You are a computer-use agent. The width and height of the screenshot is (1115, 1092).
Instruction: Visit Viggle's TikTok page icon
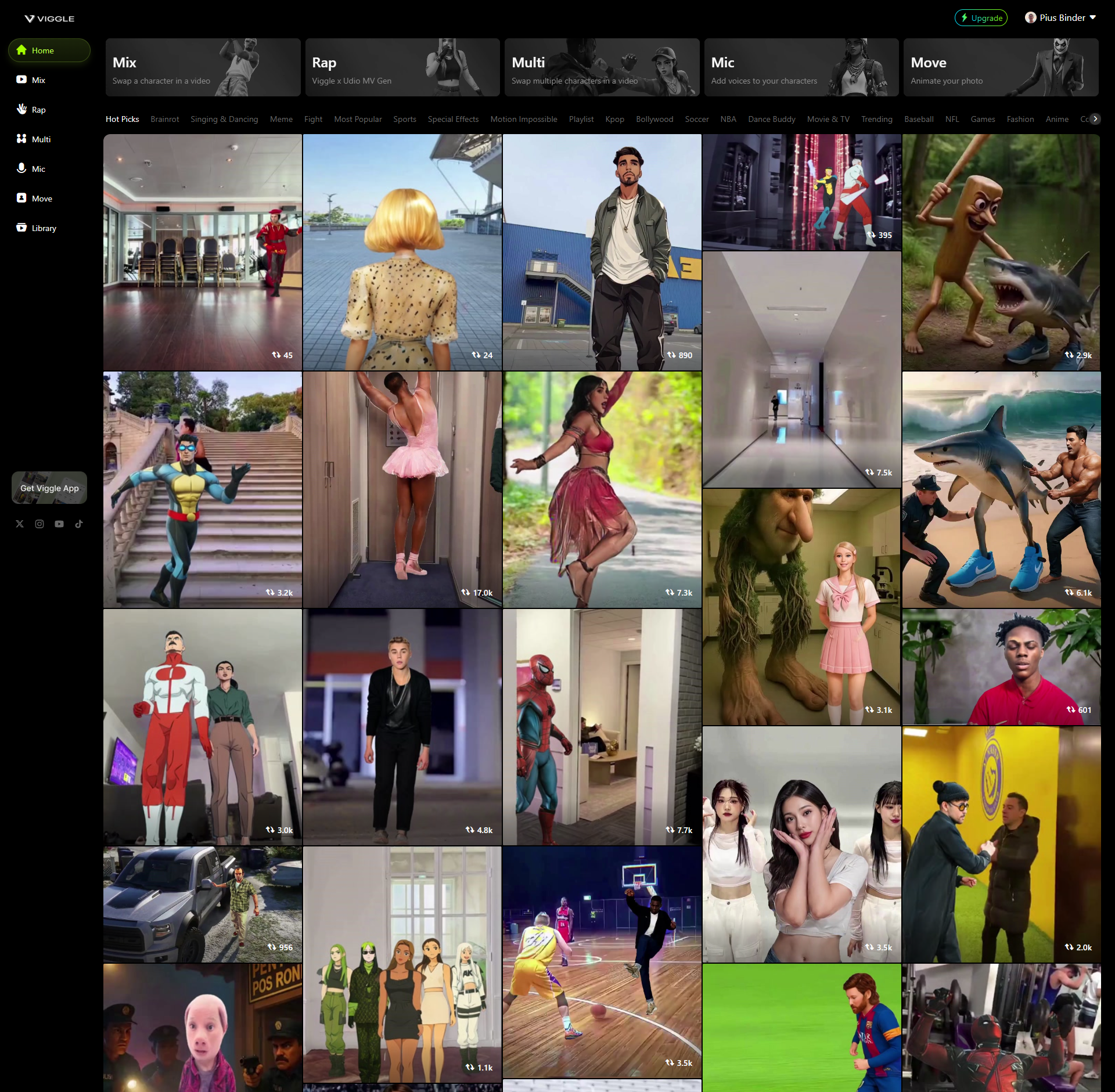click(x=79, y=524)
